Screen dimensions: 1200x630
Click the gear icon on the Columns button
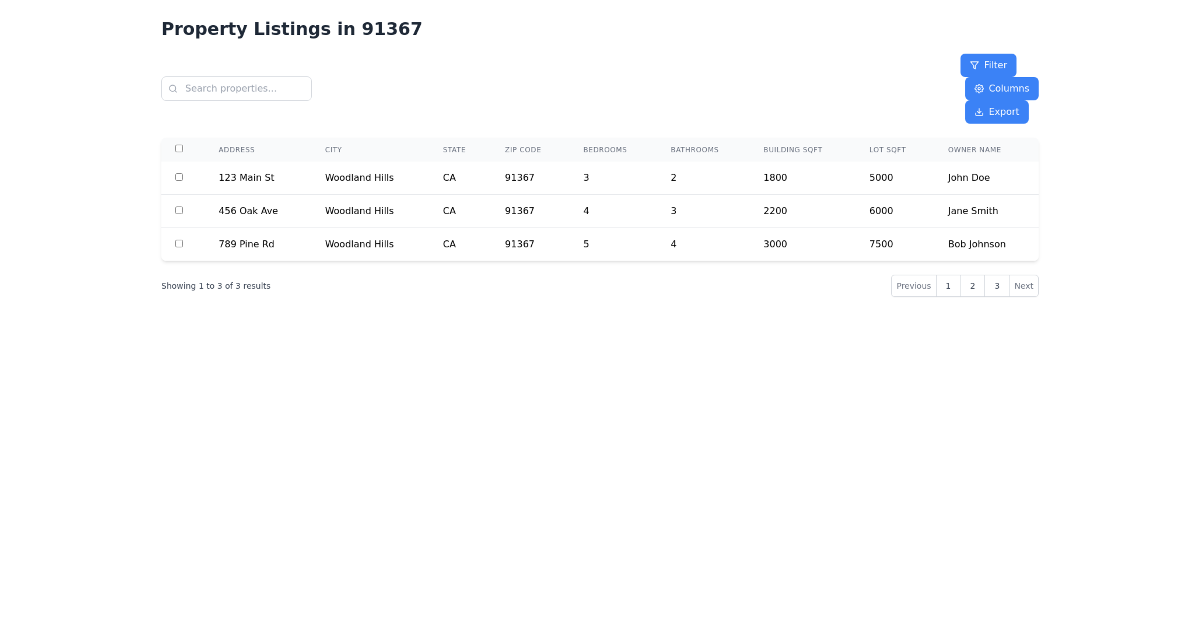pyautogui.click(x=979, y=88)
